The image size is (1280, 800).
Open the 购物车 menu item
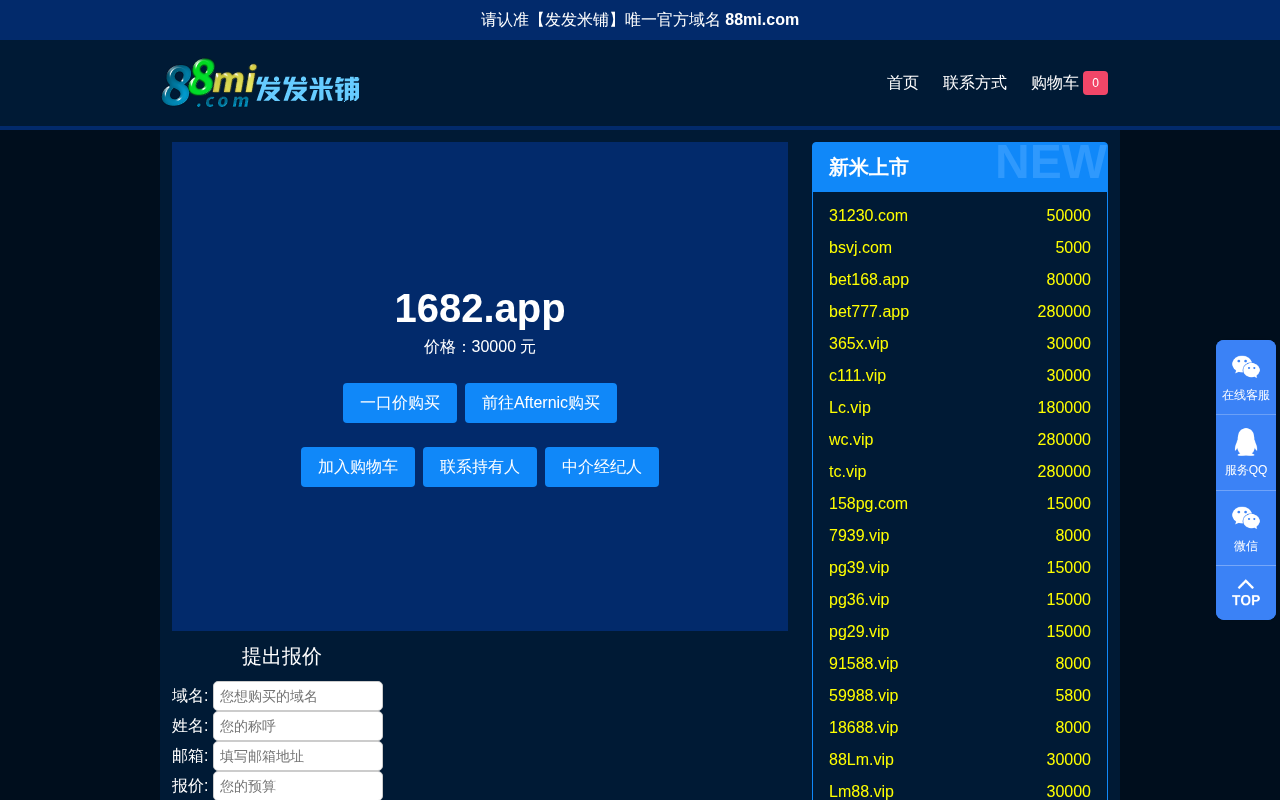[1055, 83]
